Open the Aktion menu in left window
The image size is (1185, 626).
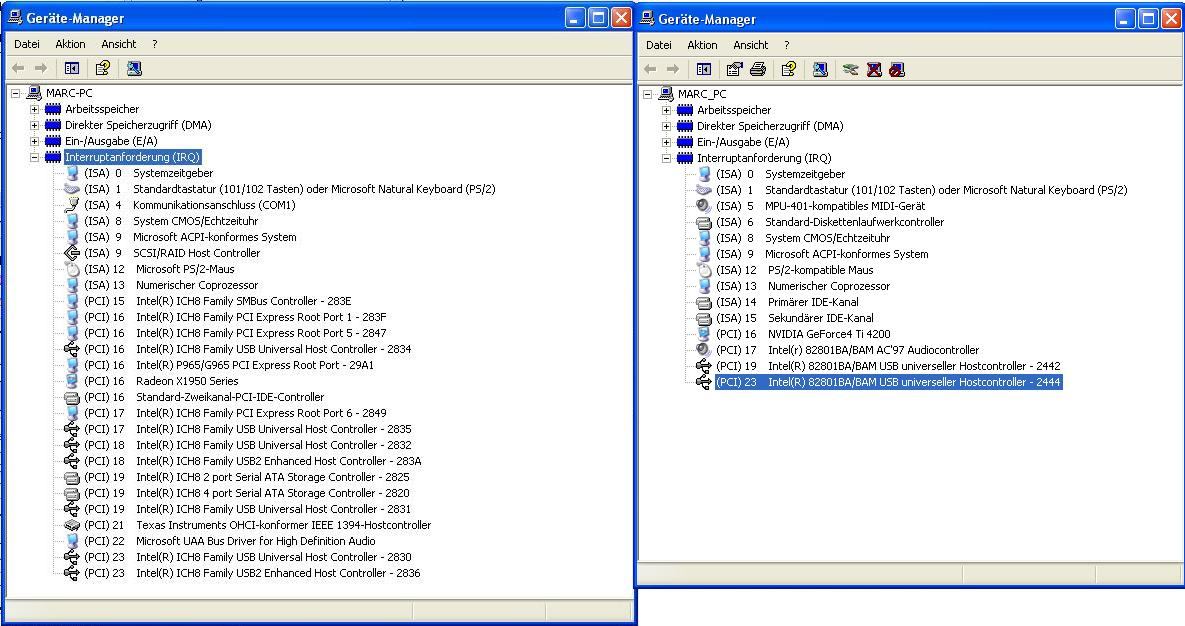click(70, 44)
